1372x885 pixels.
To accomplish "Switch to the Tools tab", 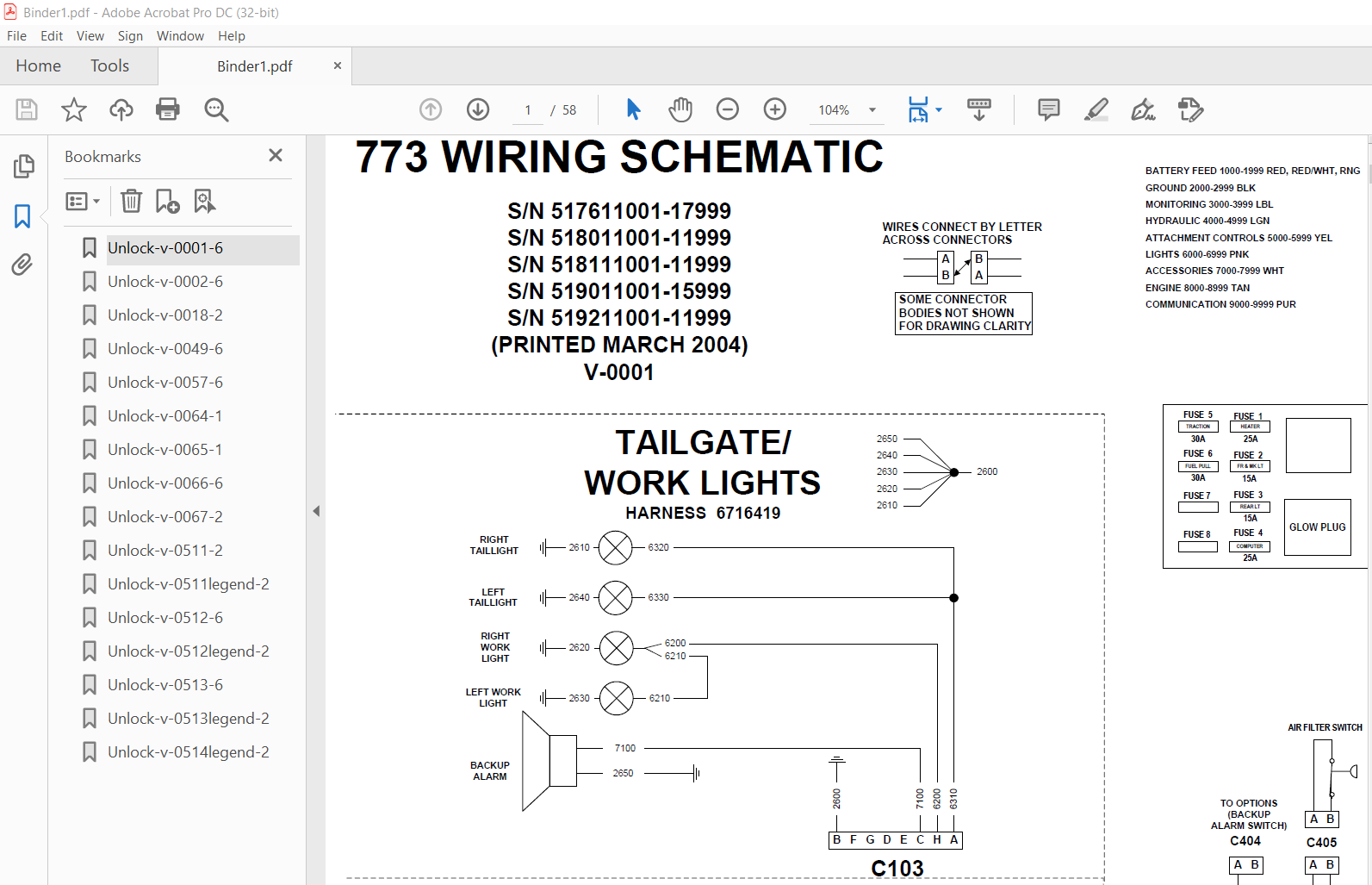I will coord(110,66).
